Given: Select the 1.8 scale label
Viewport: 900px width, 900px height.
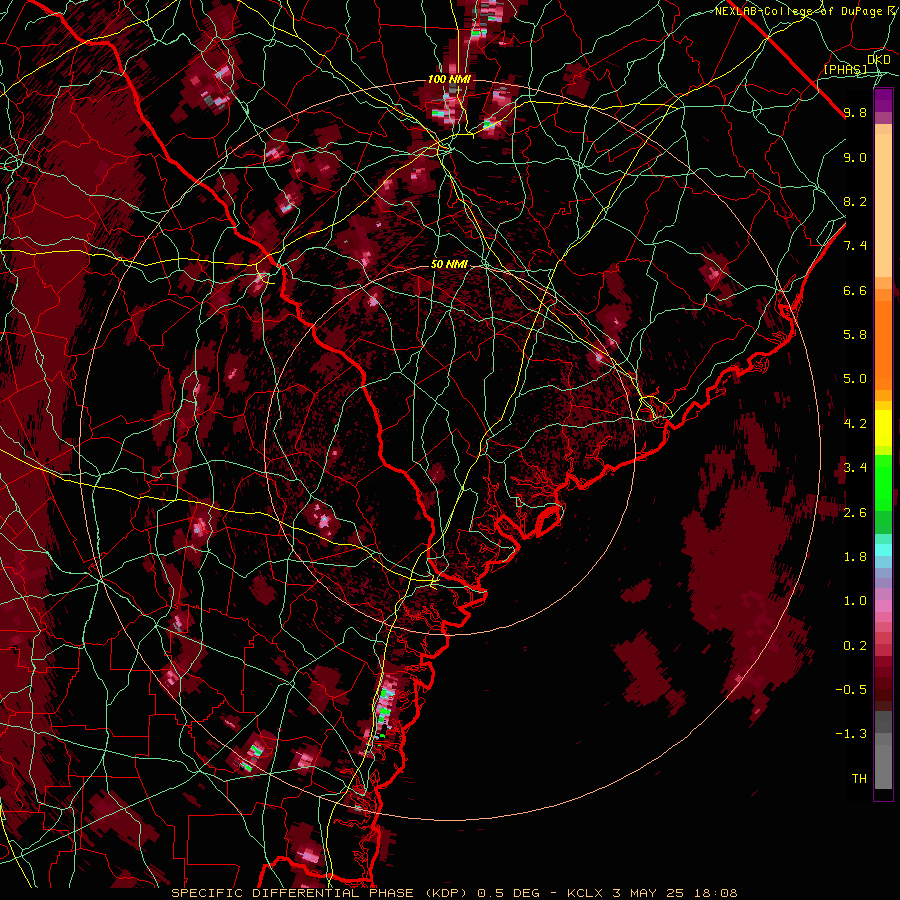Looking at the screenshot, I should 855,557.
